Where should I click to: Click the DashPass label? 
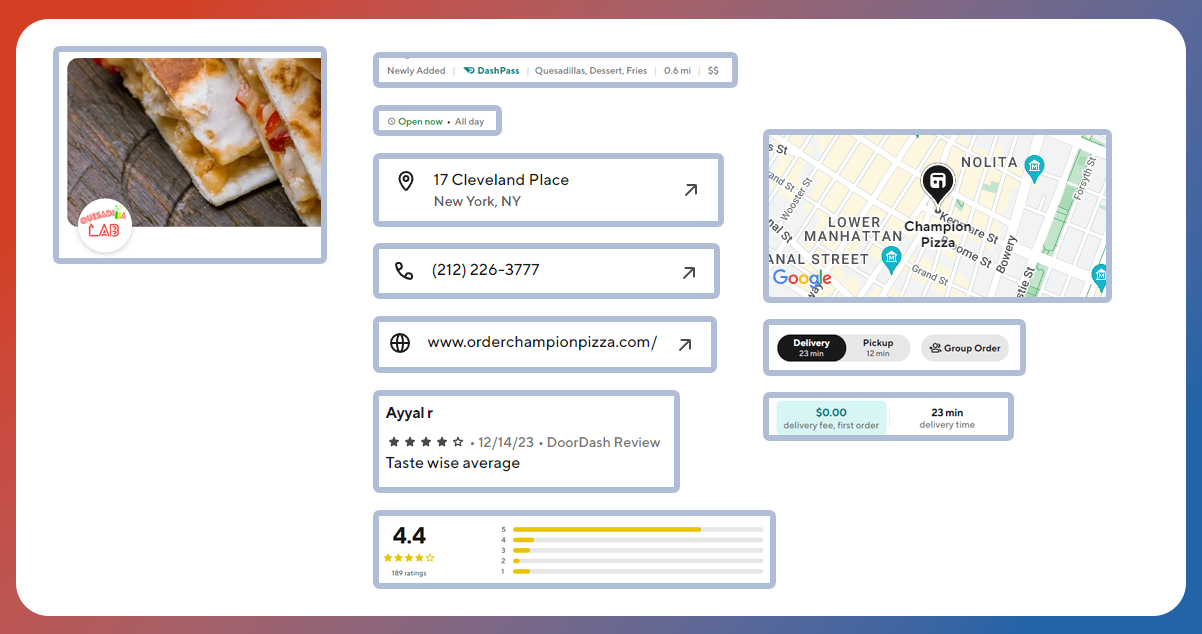[x=491, y=71]
